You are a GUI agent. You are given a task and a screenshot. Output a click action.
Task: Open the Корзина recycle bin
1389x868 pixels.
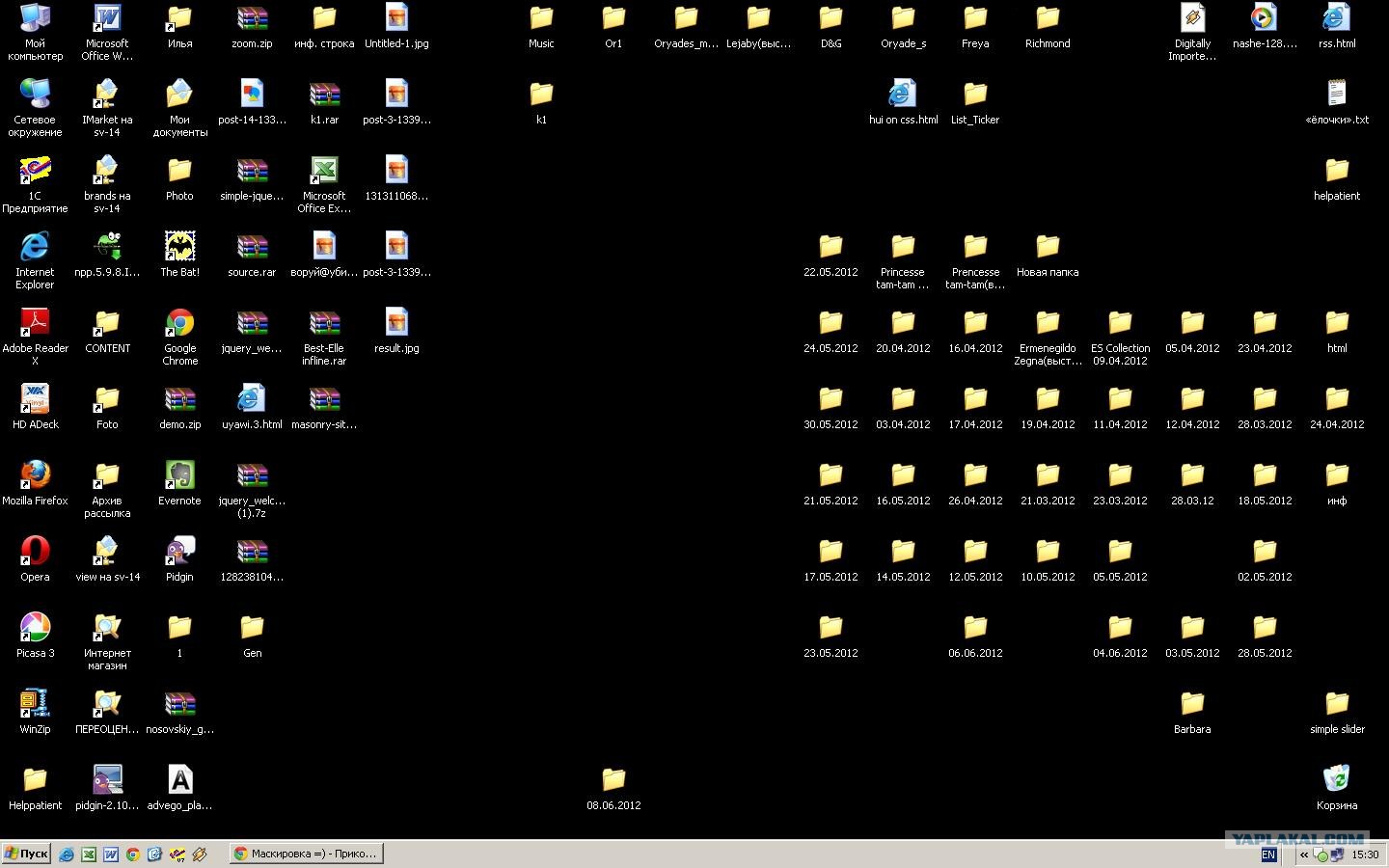click(x=1337, y=787)
